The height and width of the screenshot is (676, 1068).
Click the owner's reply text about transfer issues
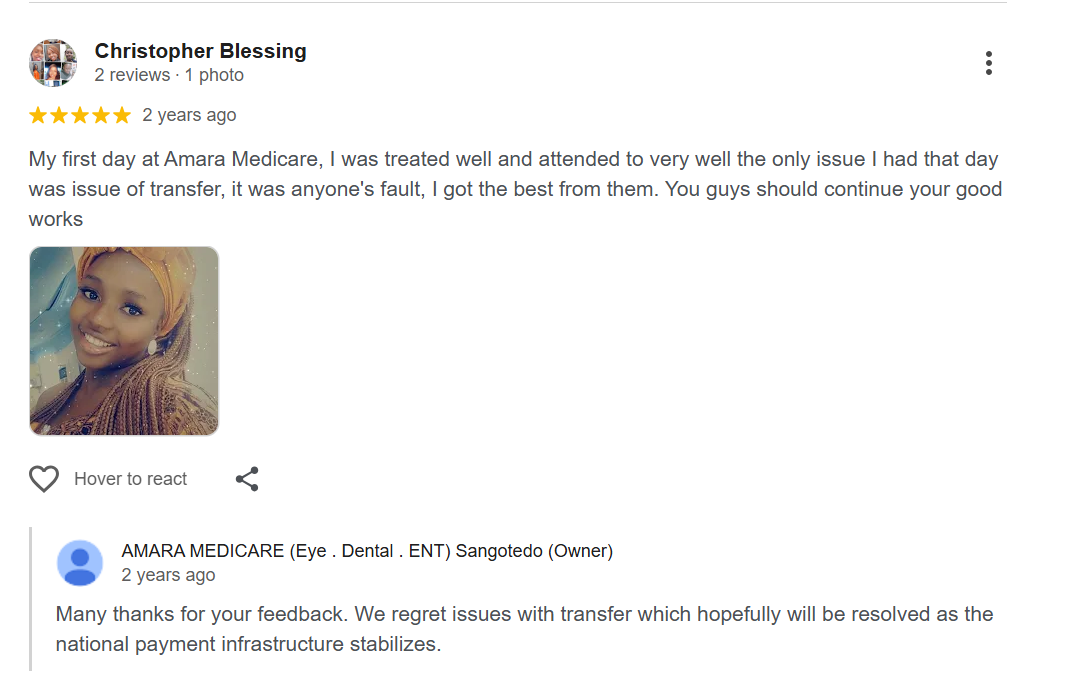[x=524, y=629]
